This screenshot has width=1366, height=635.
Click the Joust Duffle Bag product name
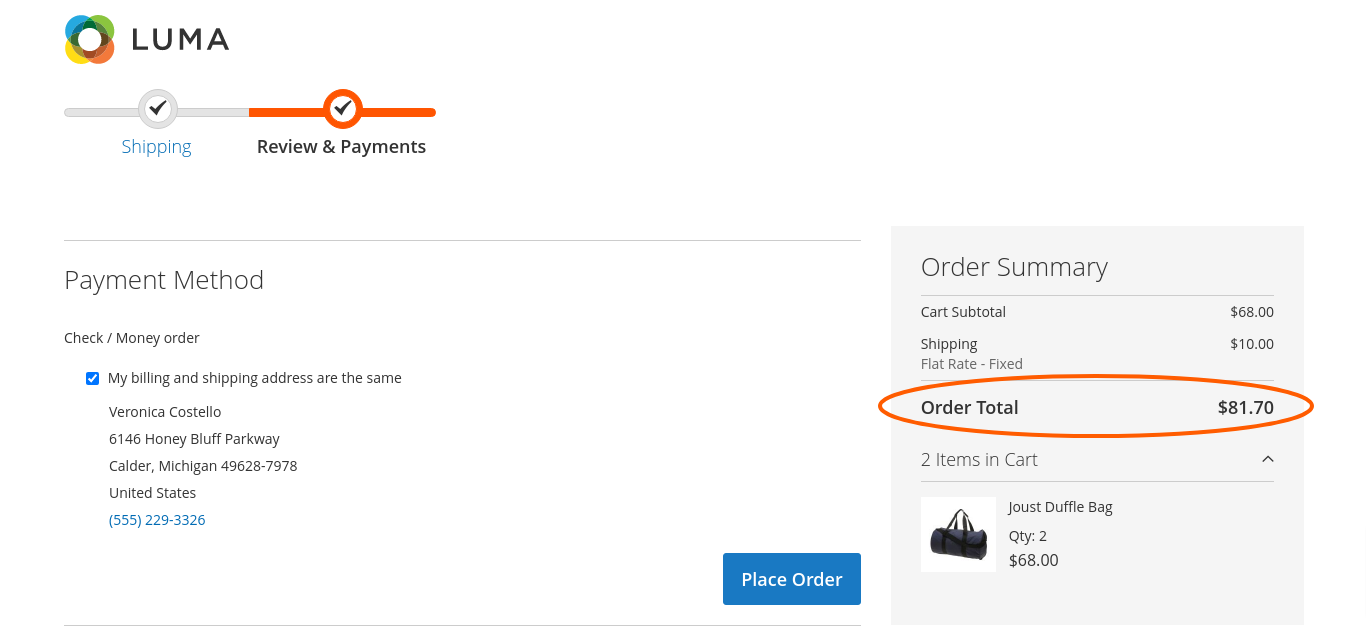1060,507
